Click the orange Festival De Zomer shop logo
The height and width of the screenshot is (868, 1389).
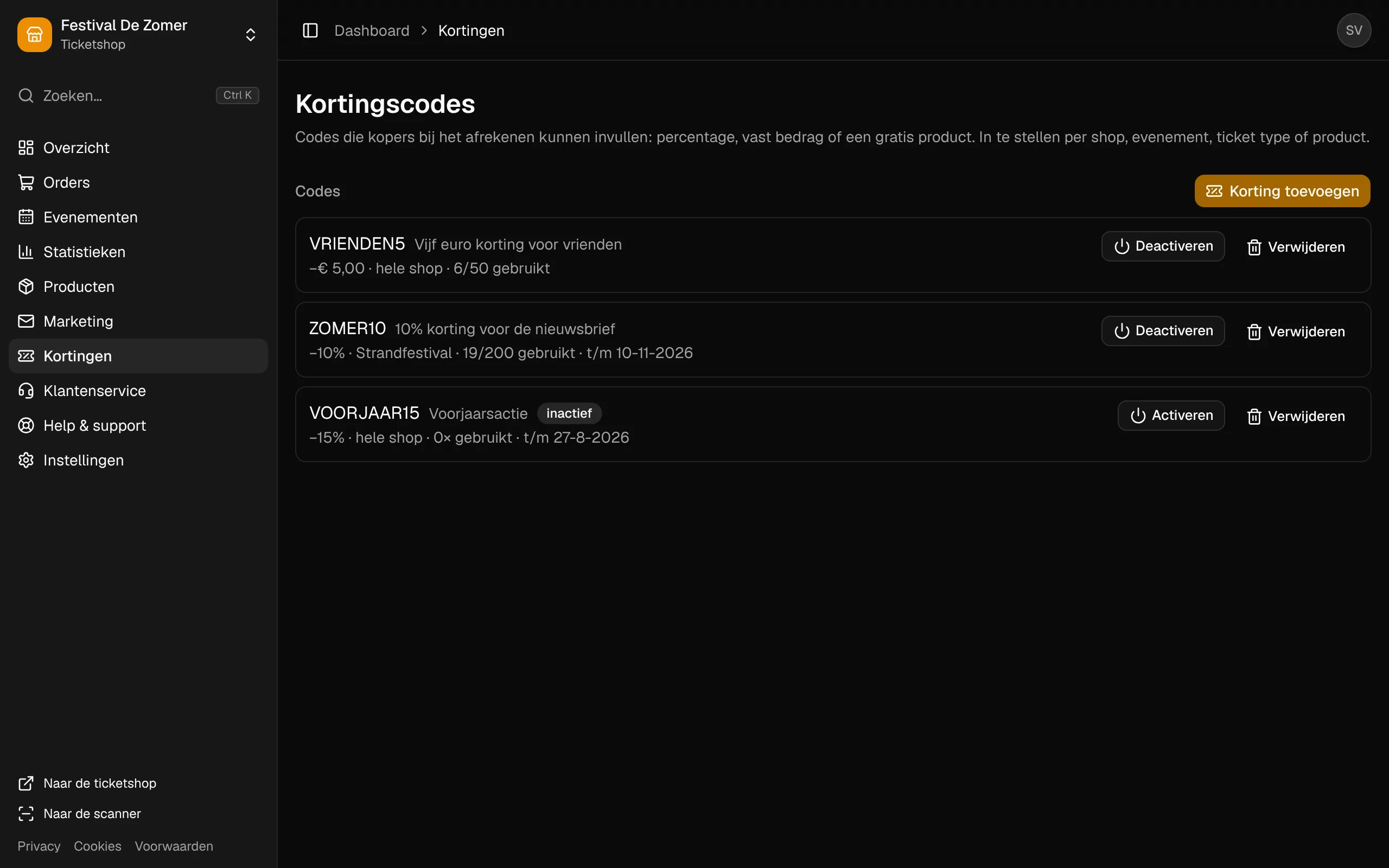tap(34, 34)
